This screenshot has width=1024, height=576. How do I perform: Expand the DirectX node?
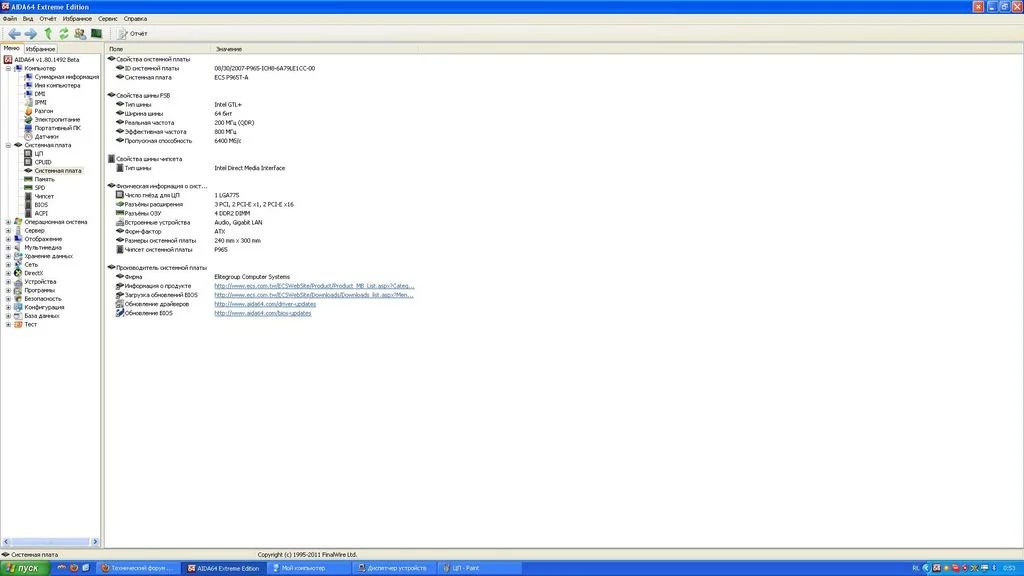tap(8, 273)
